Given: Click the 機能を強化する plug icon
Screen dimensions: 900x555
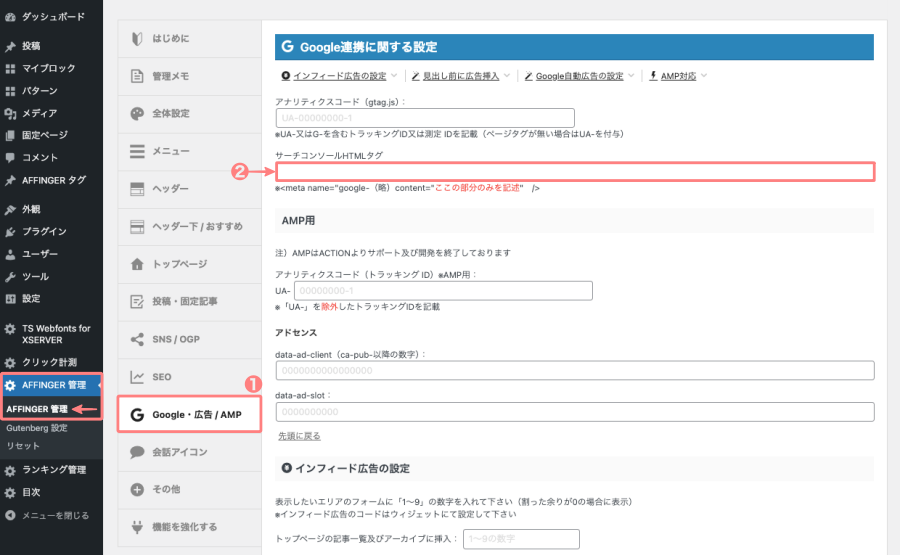Looking at the screenshot, I should point(137,527).
